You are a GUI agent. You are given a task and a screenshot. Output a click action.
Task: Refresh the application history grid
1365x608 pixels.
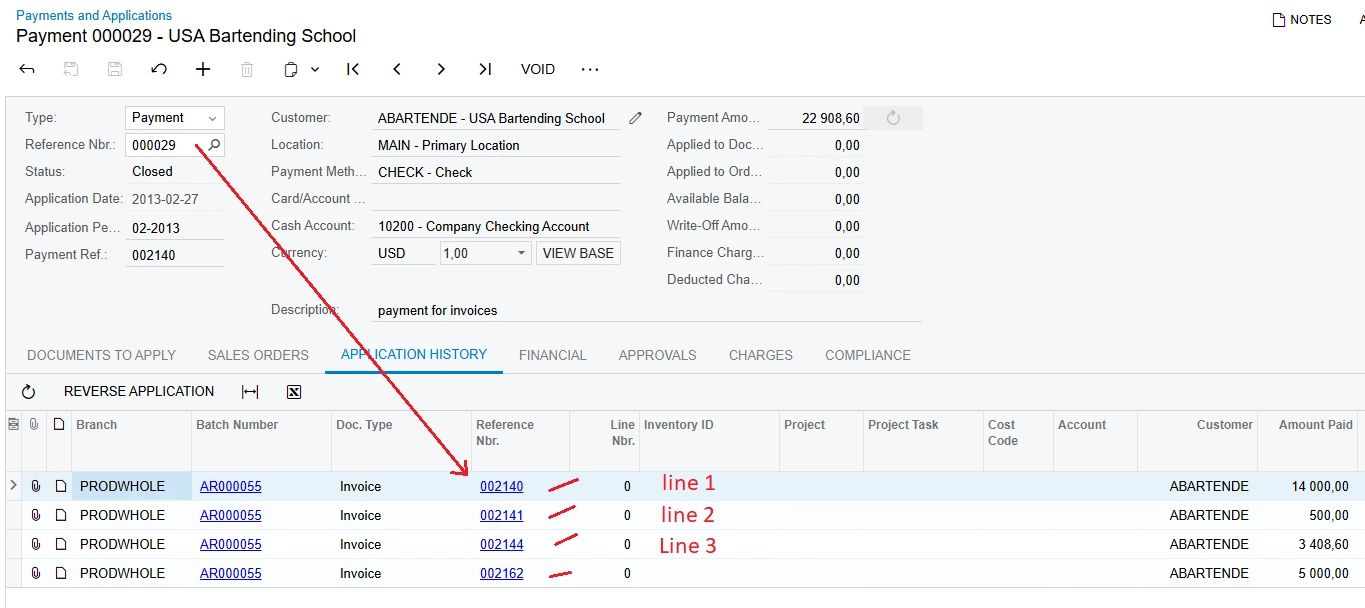click(x=28, y=392)
